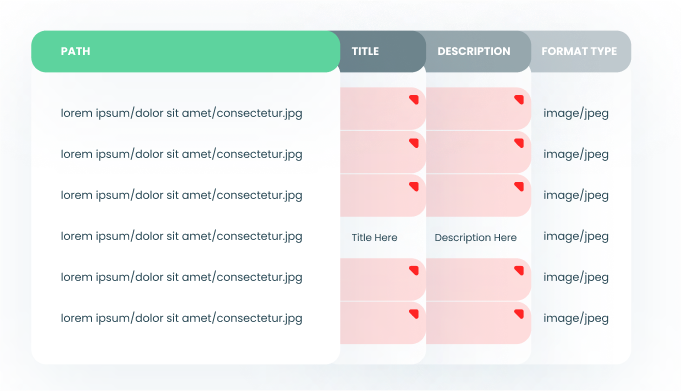Select the TITLE column header

[x=382, y=51]
